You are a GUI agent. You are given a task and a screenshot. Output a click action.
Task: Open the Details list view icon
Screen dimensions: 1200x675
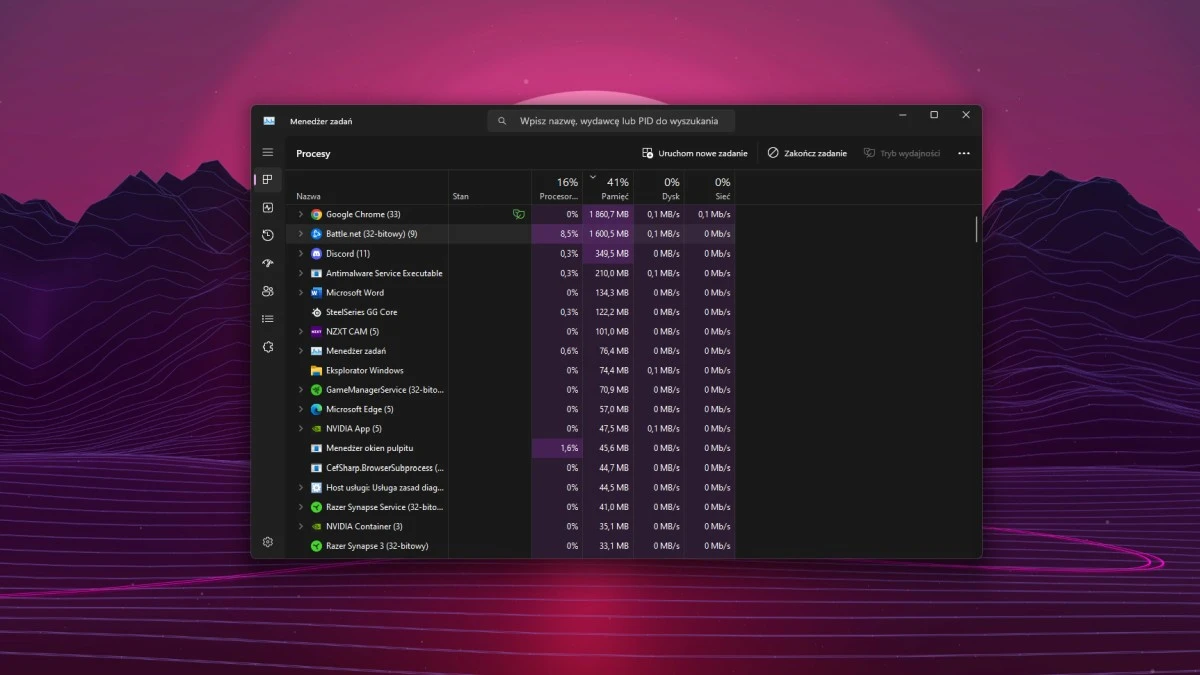pos(267,318)
